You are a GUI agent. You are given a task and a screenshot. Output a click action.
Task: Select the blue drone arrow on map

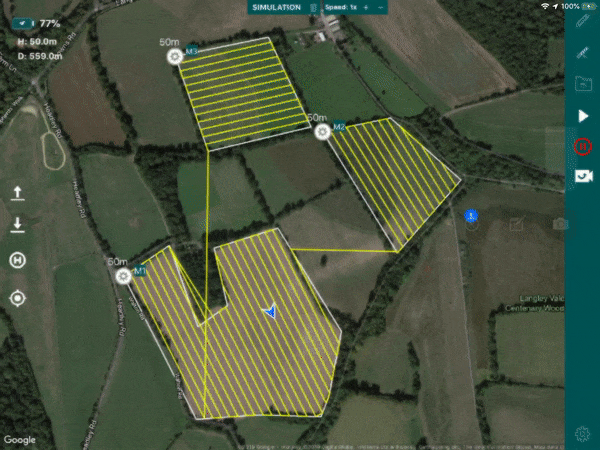271,311
